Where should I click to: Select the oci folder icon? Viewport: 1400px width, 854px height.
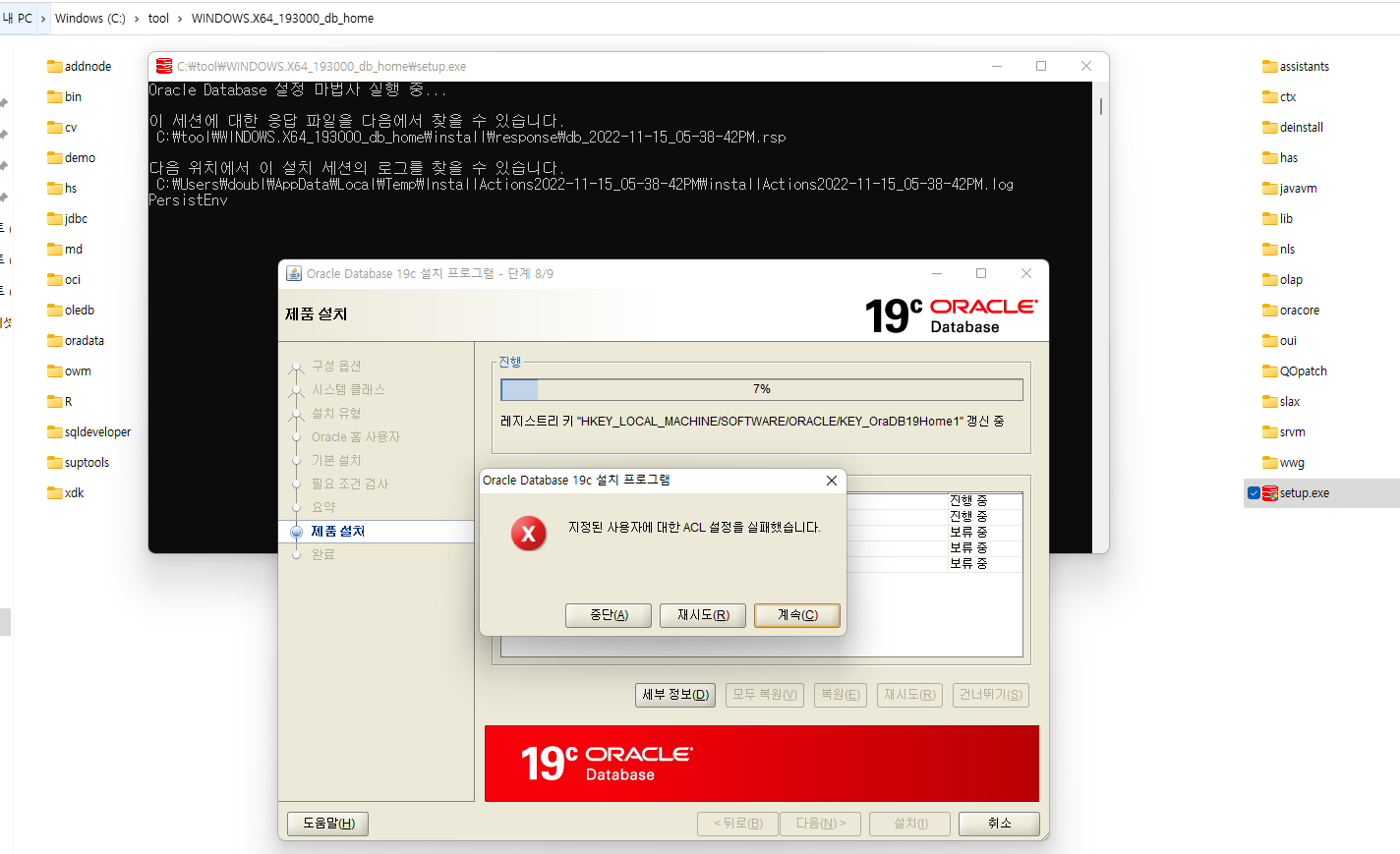(x=55, y=280)
